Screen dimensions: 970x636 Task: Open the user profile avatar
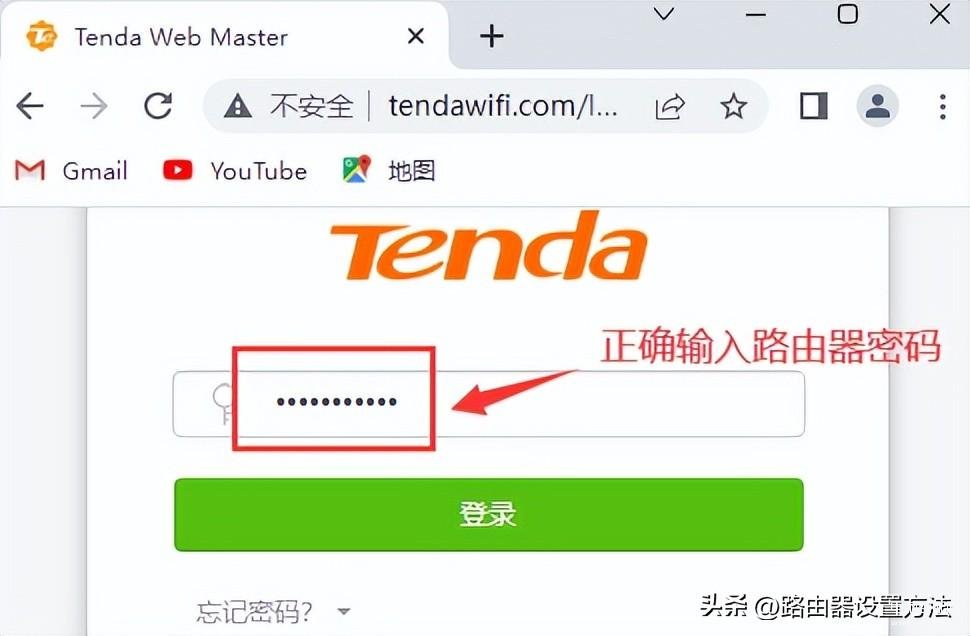tap(877, 106)
